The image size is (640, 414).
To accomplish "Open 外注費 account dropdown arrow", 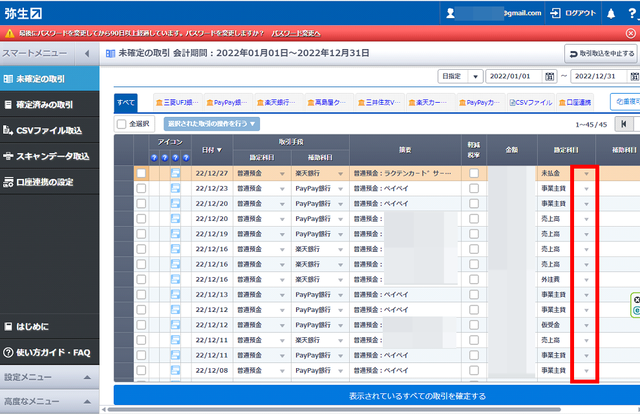I will (587, 280).
